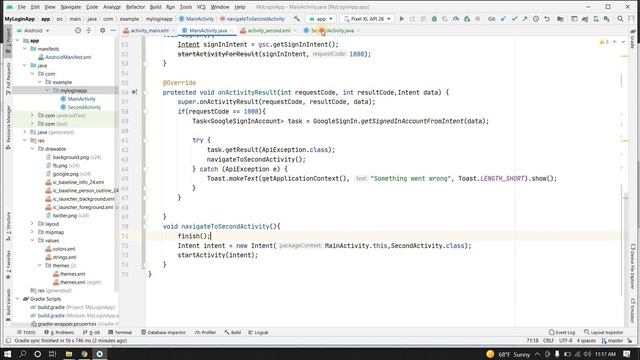
Task: Open the VCS menu
Action: (201, 7)
